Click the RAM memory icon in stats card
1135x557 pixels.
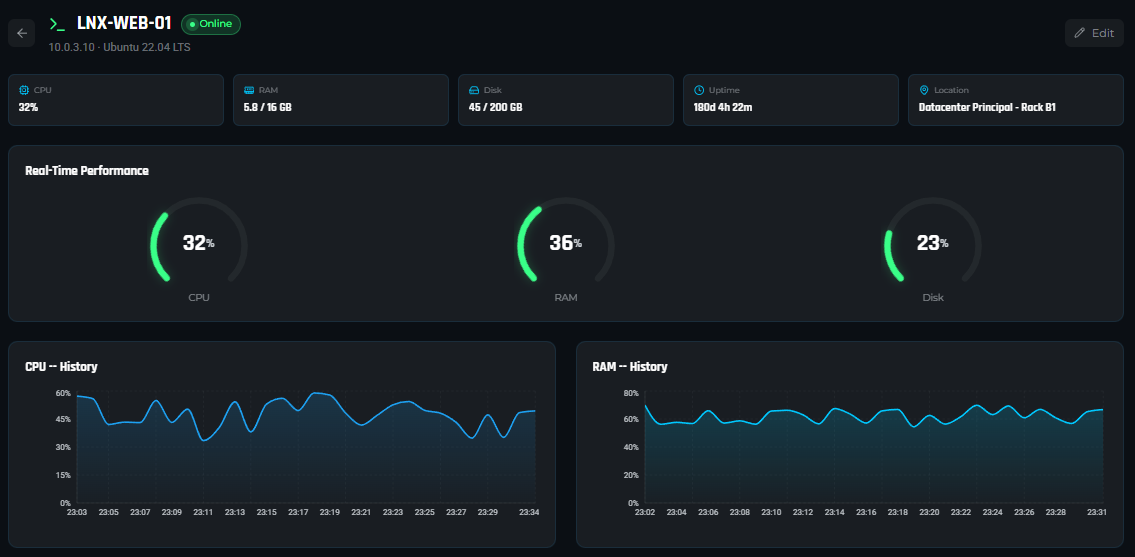coord(249,90)
